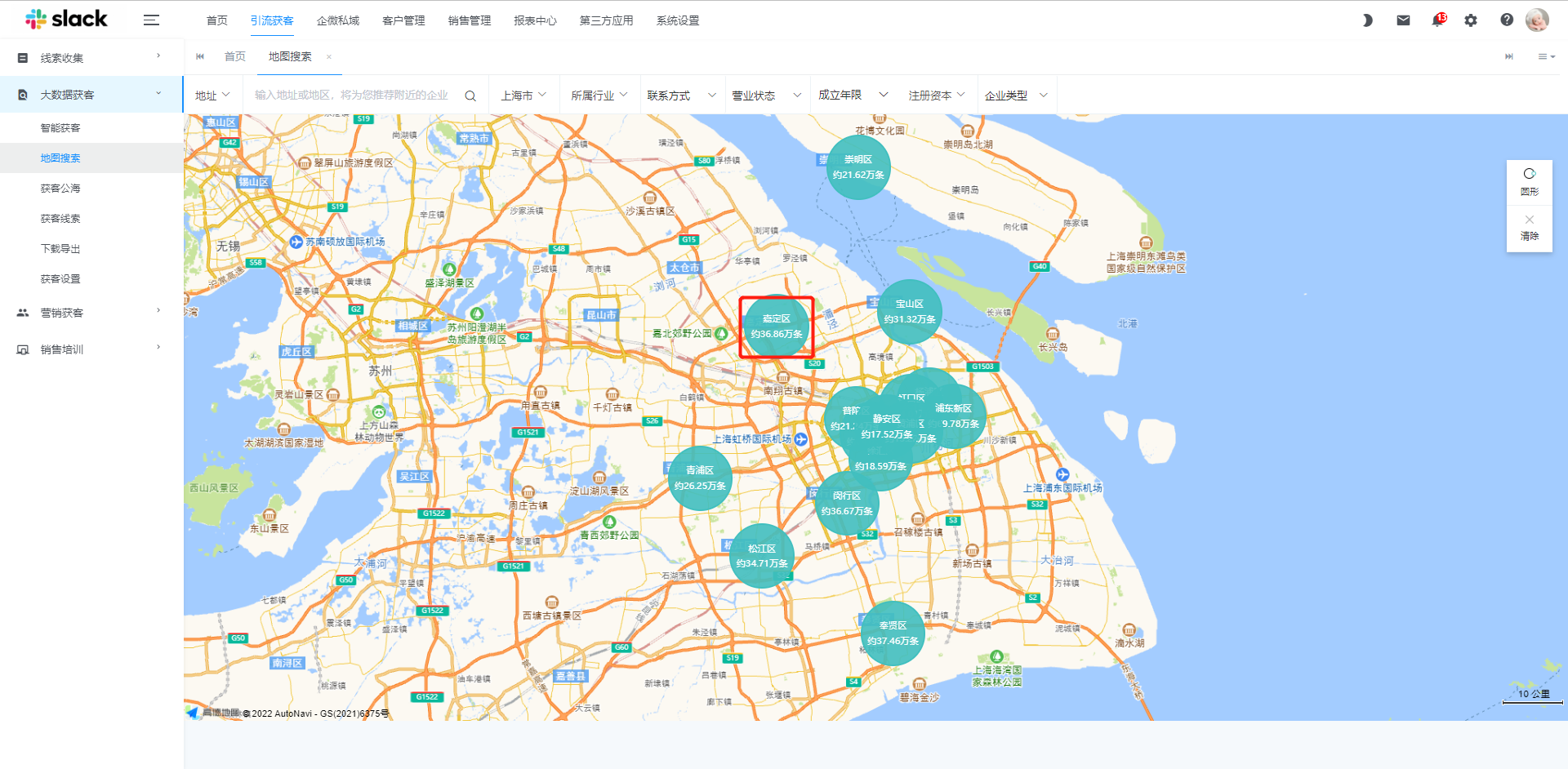Select 地图搜索 sidebar item
This screenshot has height=769, width=1568.
pyautogui.click(x=60, y=158)
